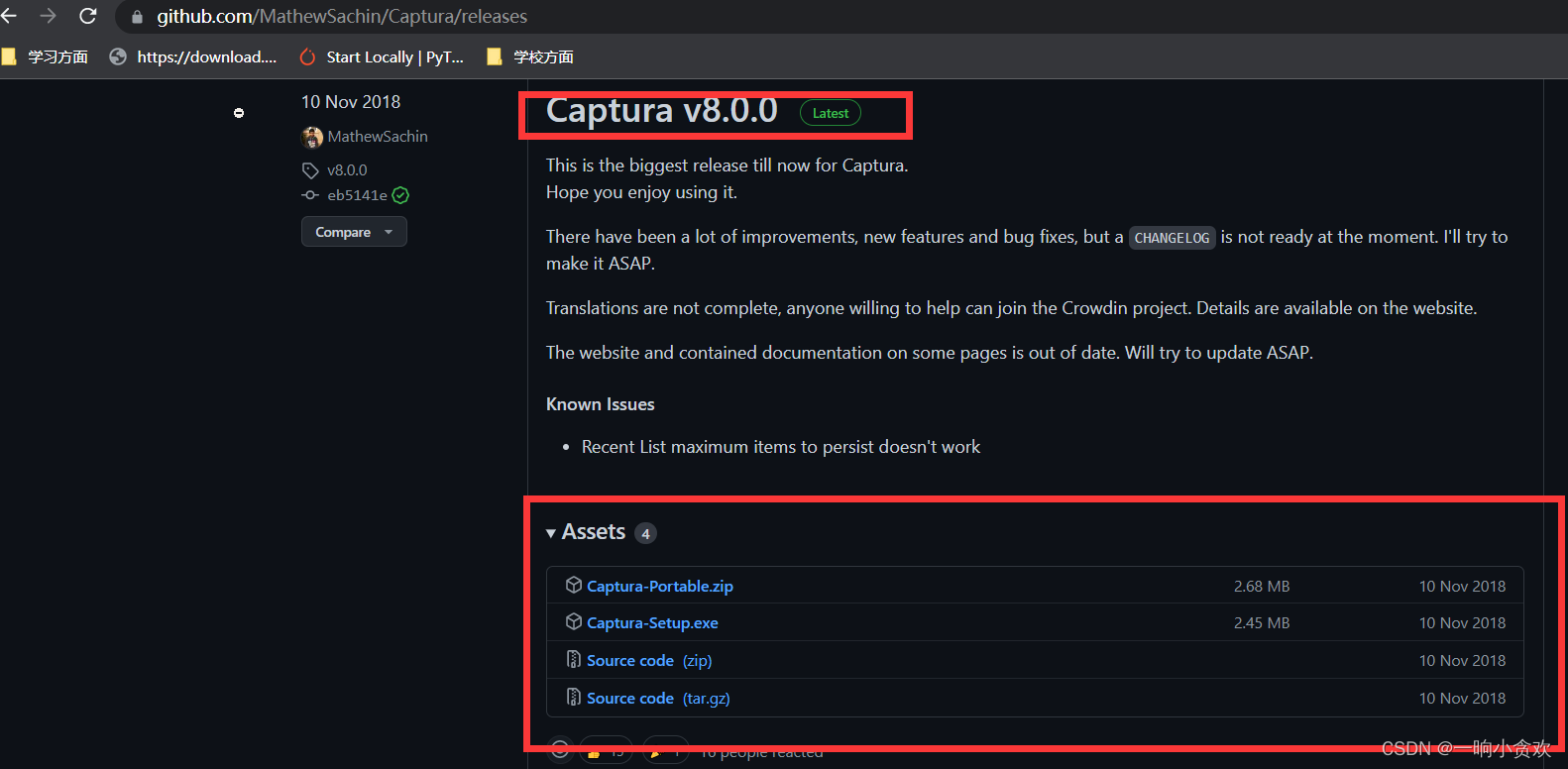Open the https://download... bookmark
The width and height of the screenshot is (1568, 769).
193,56
